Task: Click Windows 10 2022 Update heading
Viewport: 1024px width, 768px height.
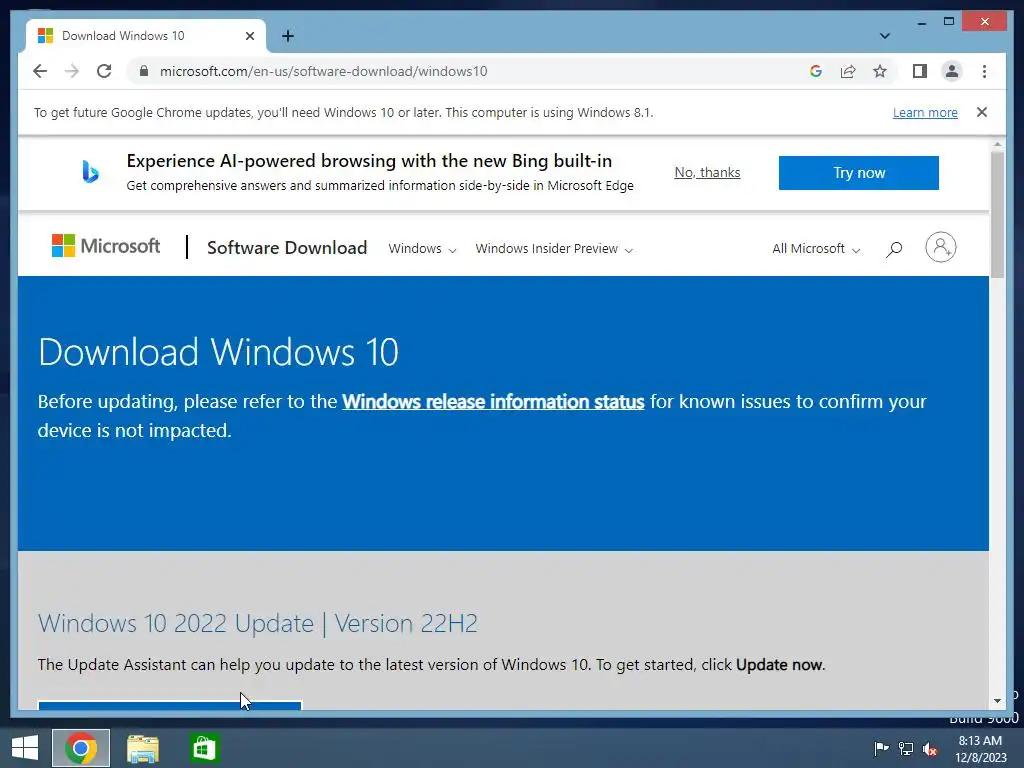Action: point(257,623)
